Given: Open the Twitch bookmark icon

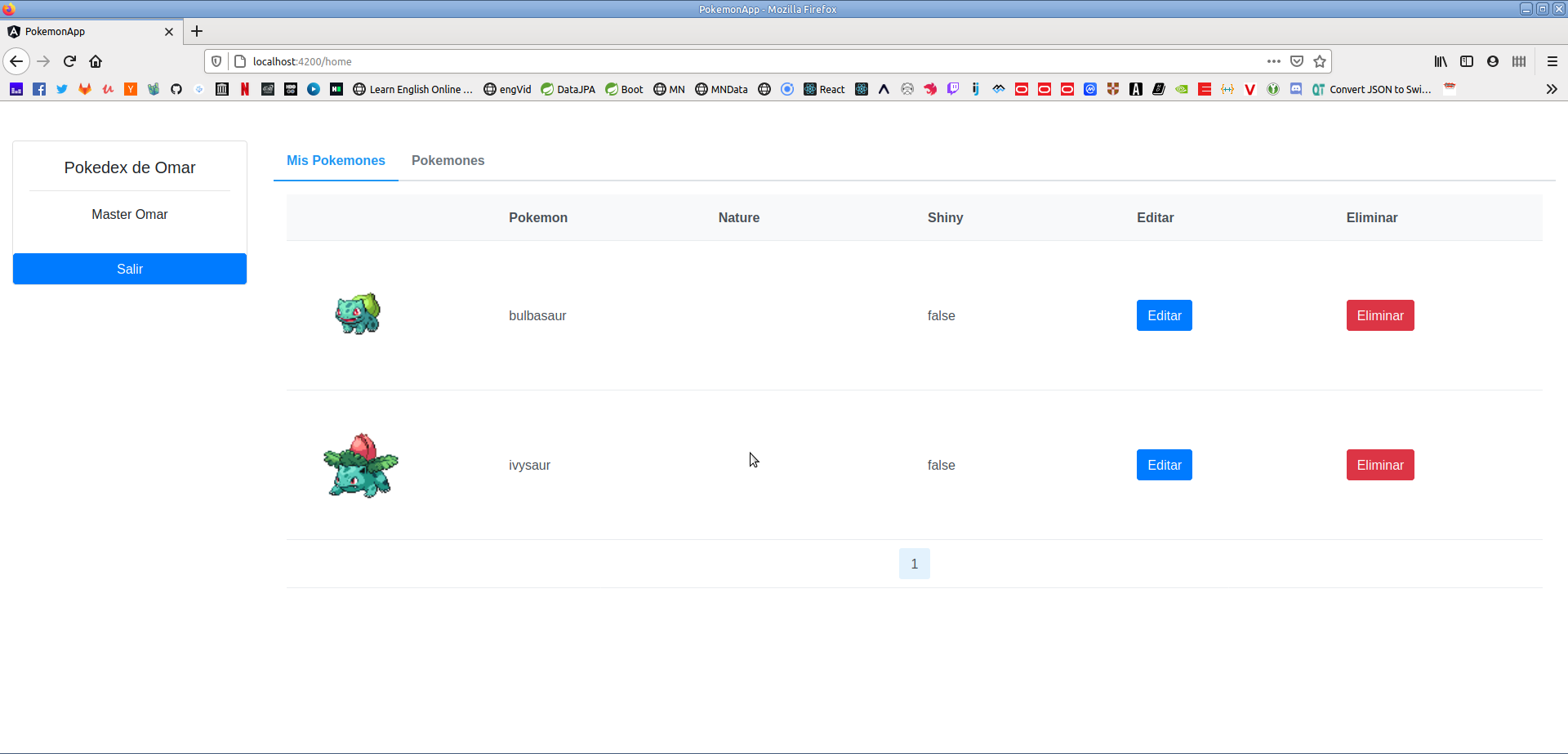Looking at the screenshot, I should pyautogui.click(x=953, y=89).
